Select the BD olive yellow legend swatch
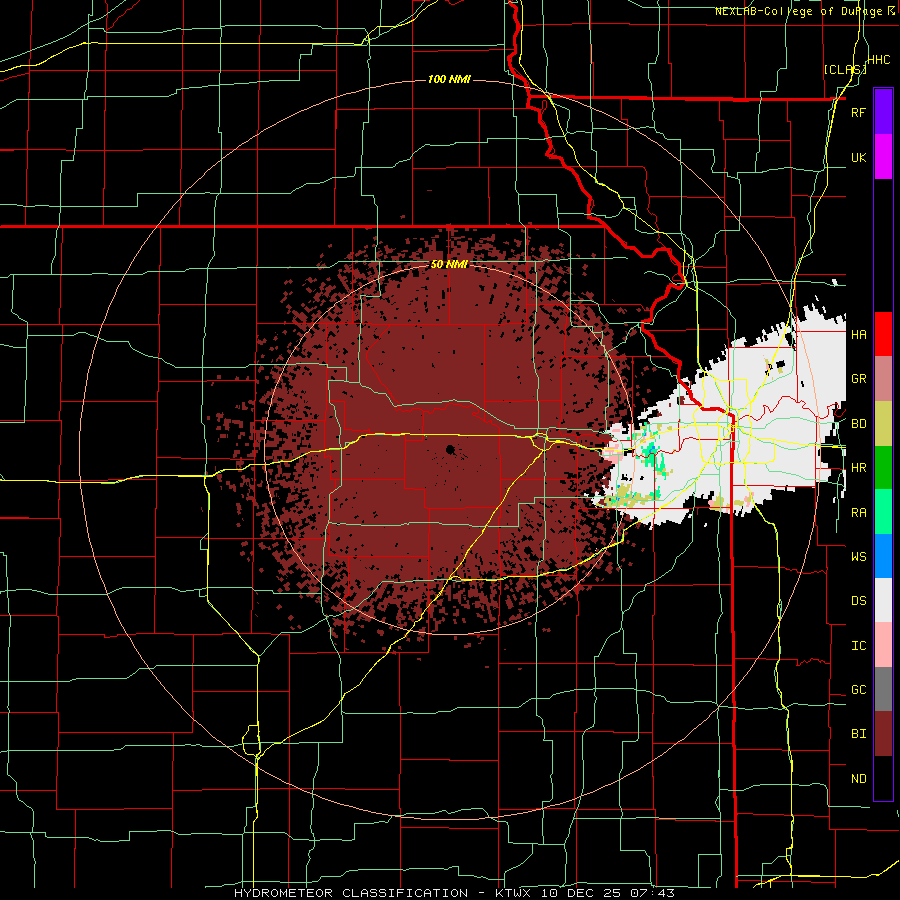 pos(883,423)
